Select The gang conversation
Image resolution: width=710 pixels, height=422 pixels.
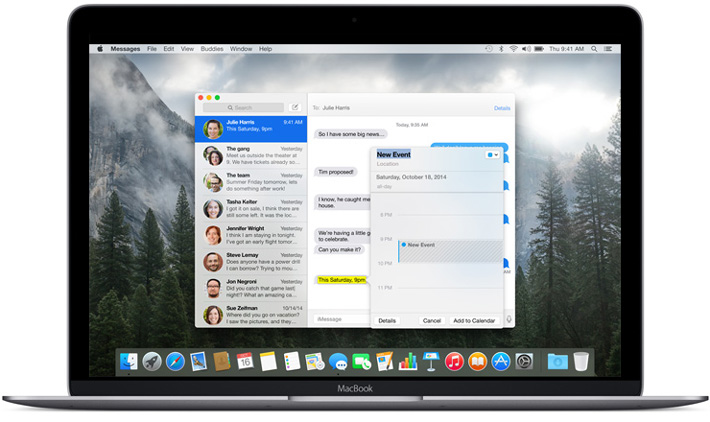pyautogui.click(x=251, y=156)
